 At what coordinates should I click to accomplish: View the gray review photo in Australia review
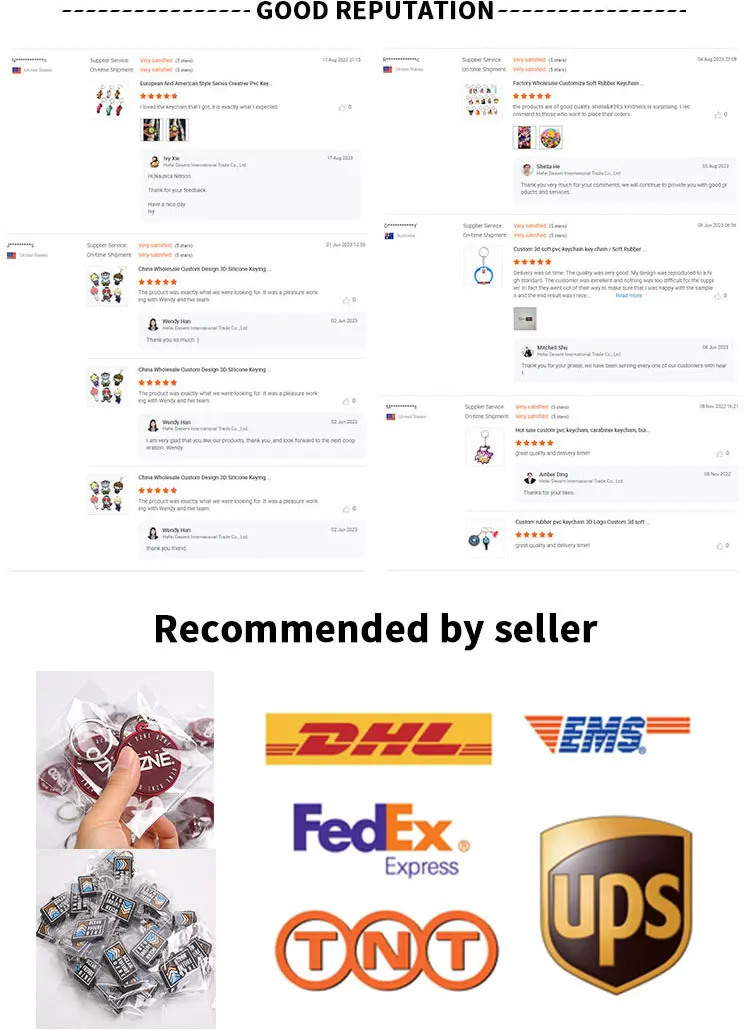[x=525, y=319]
